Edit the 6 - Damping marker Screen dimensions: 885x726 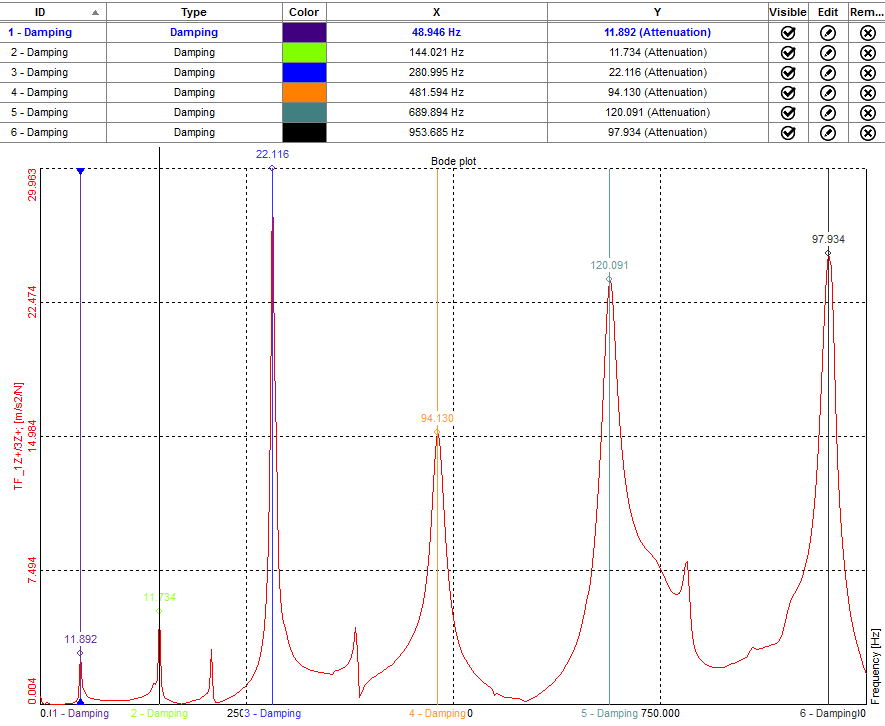828,133
